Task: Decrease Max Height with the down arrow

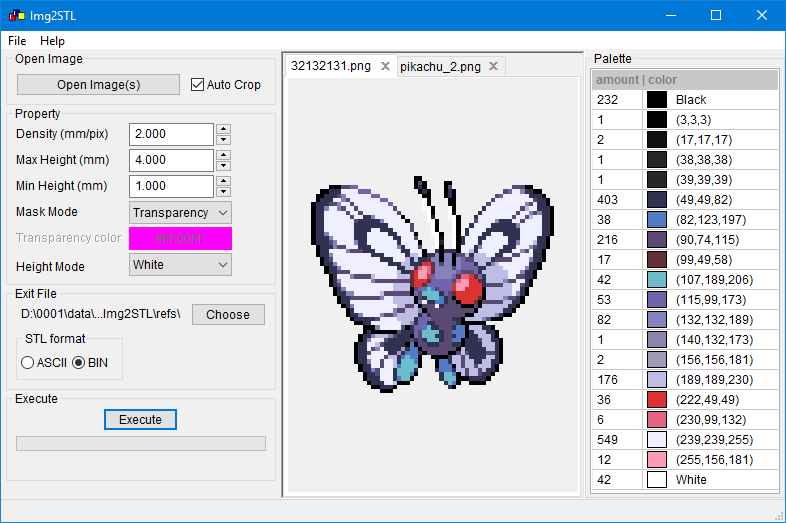Action: coord(224,166)
